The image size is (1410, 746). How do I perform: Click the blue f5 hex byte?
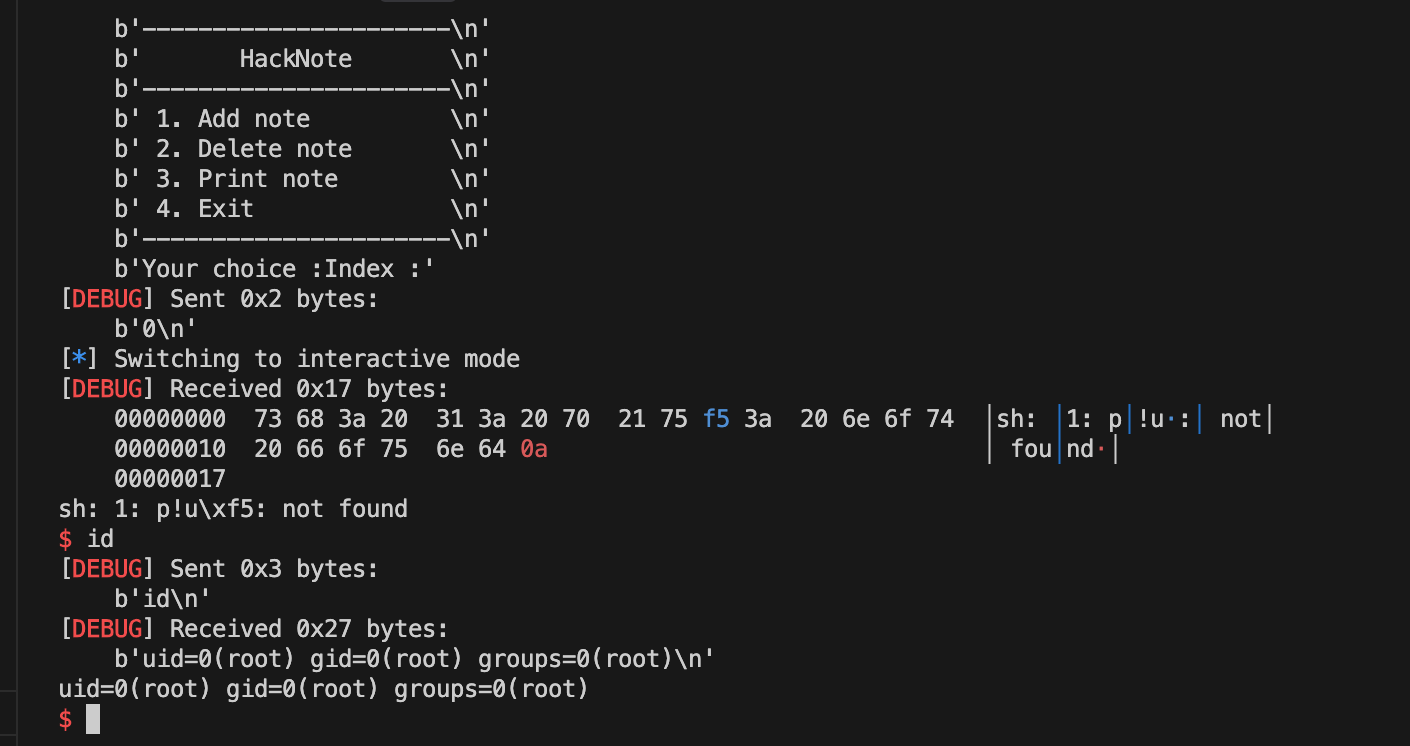pyautogui.click(x=716, y=419)
